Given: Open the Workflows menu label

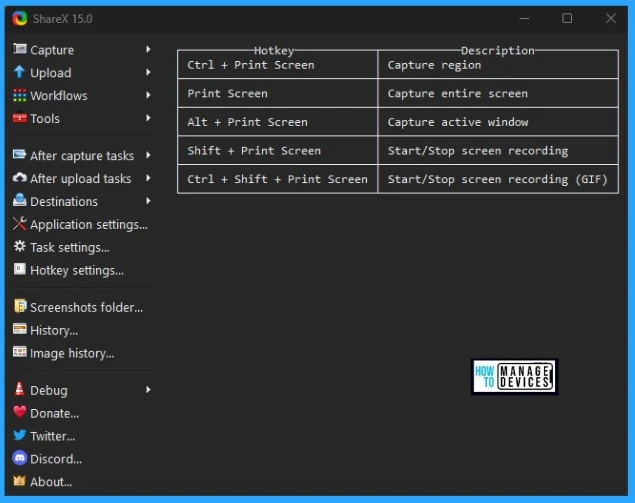Looking at the screenshot, I should coord(59,96).
